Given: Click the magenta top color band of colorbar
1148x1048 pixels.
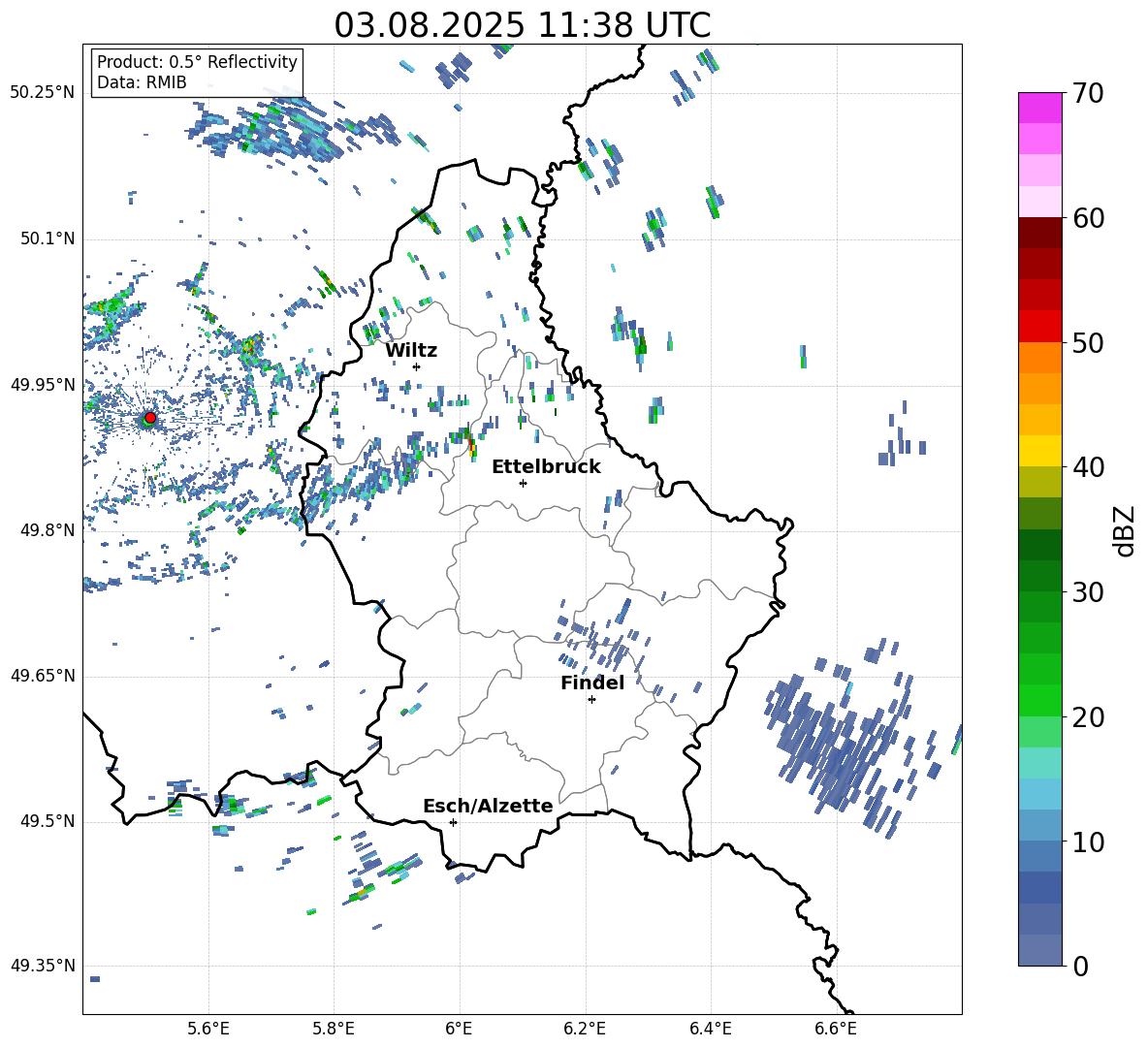Looking at the screenshot, I should pyautogui.click(x=1039, y=108).
